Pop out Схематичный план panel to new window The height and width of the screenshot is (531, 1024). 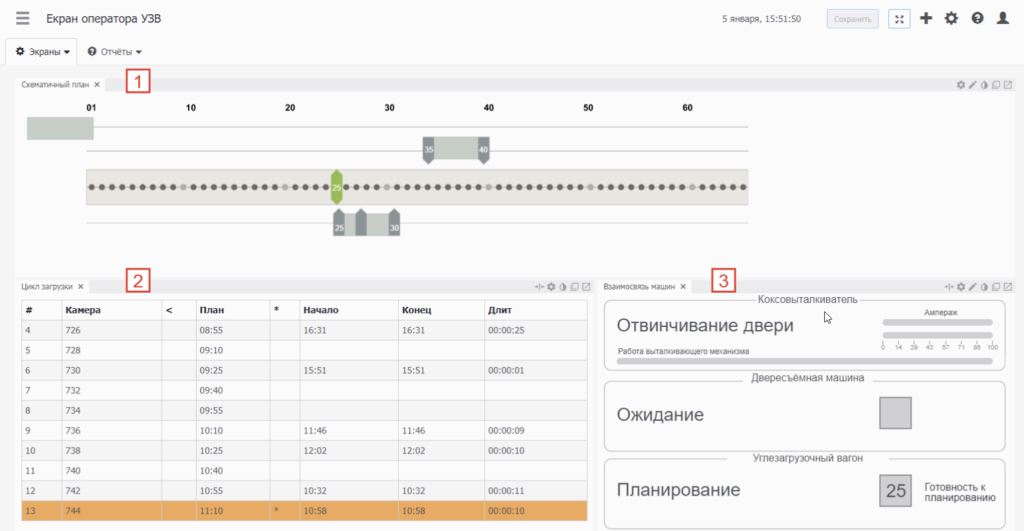pos(1008,85)
